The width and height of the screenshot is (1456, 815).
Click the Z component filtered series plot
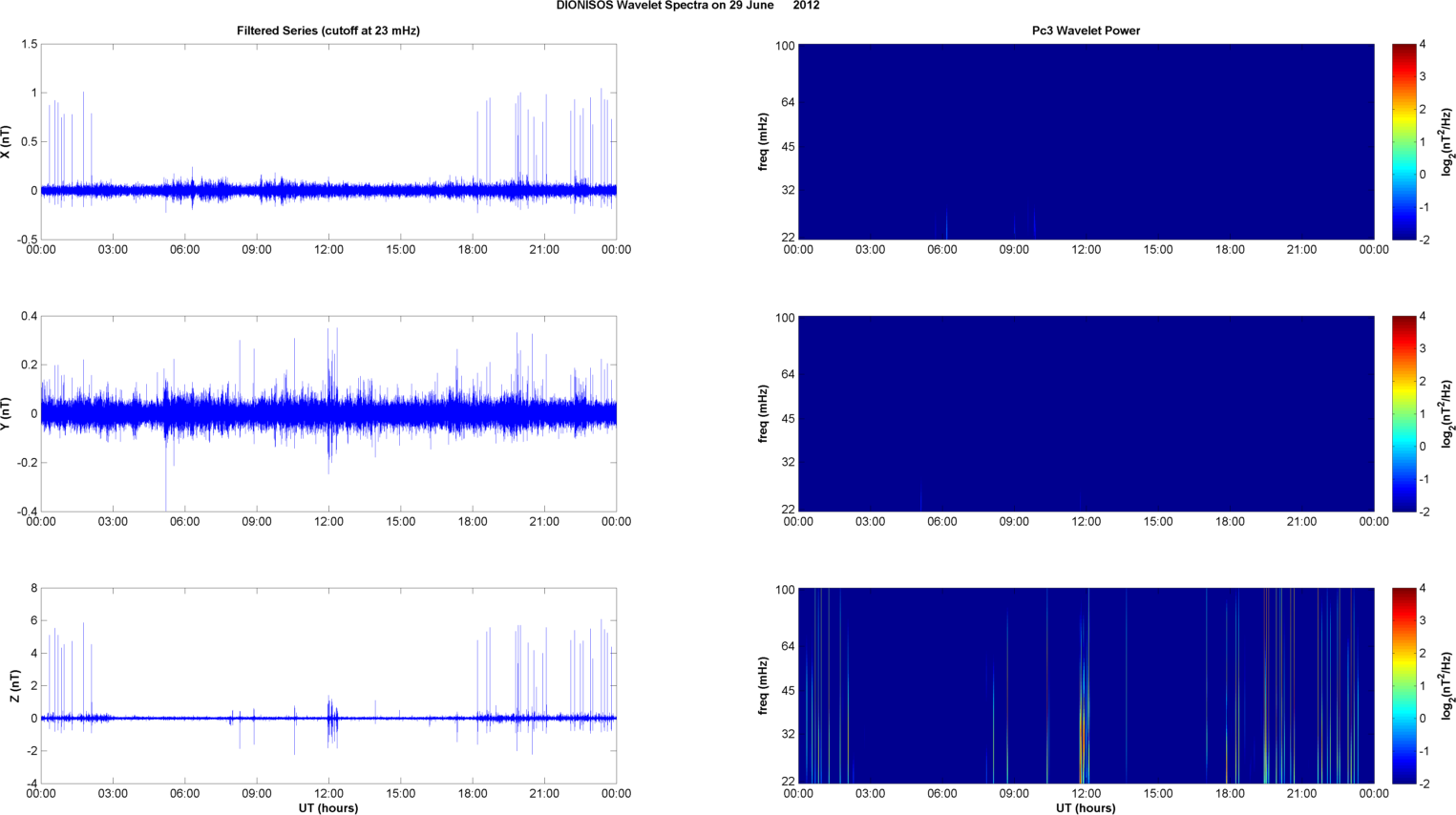[x=328, y=686]
